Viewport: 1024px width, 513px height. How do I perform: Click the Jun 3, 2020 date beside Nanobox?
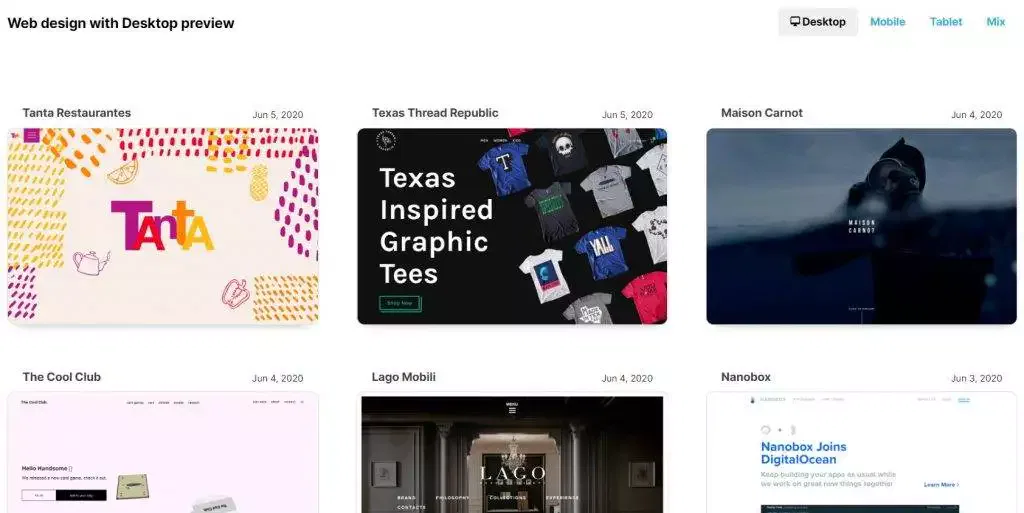(x=976, y=378)
